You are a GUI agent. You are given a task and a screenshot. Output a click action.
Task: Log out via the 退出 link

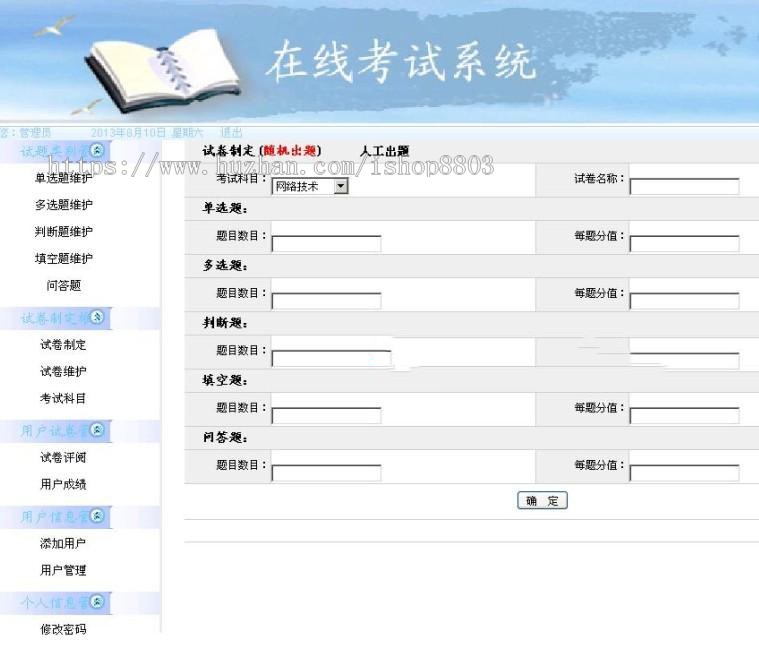(x=231, y=133)
